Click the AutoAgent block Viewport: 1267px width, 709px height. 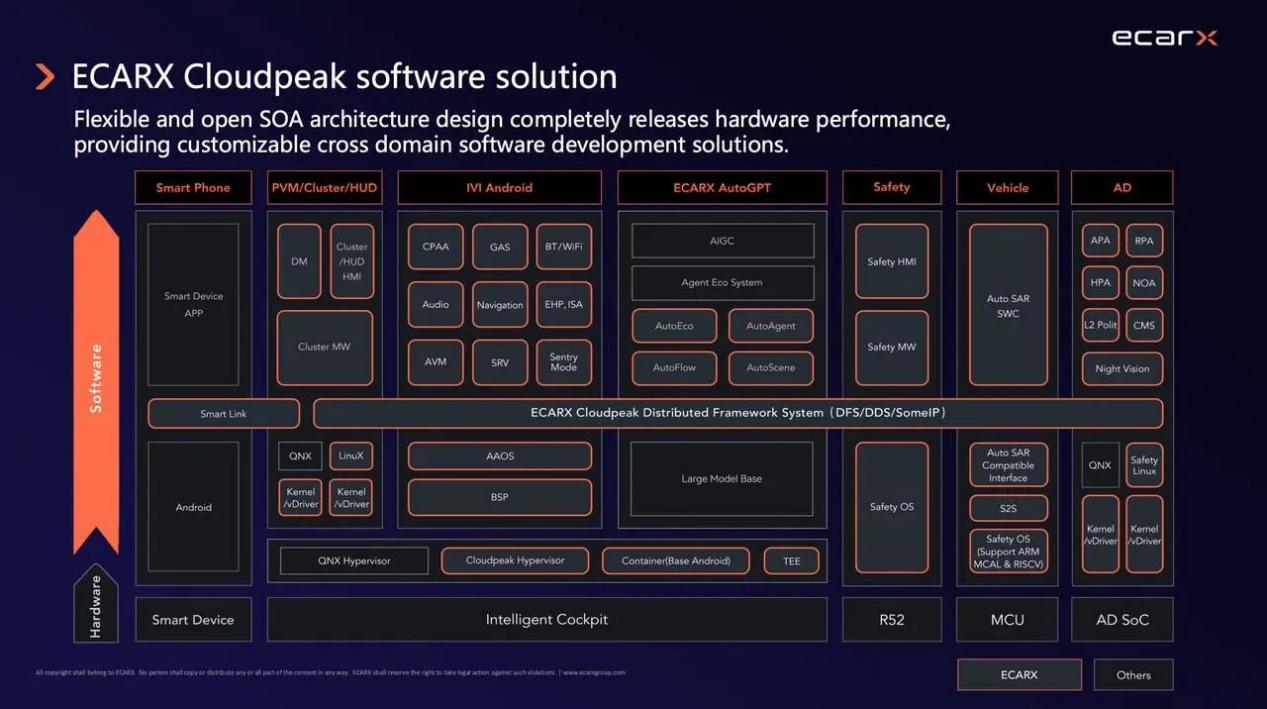pyautogui.click(x=771, y=326)
